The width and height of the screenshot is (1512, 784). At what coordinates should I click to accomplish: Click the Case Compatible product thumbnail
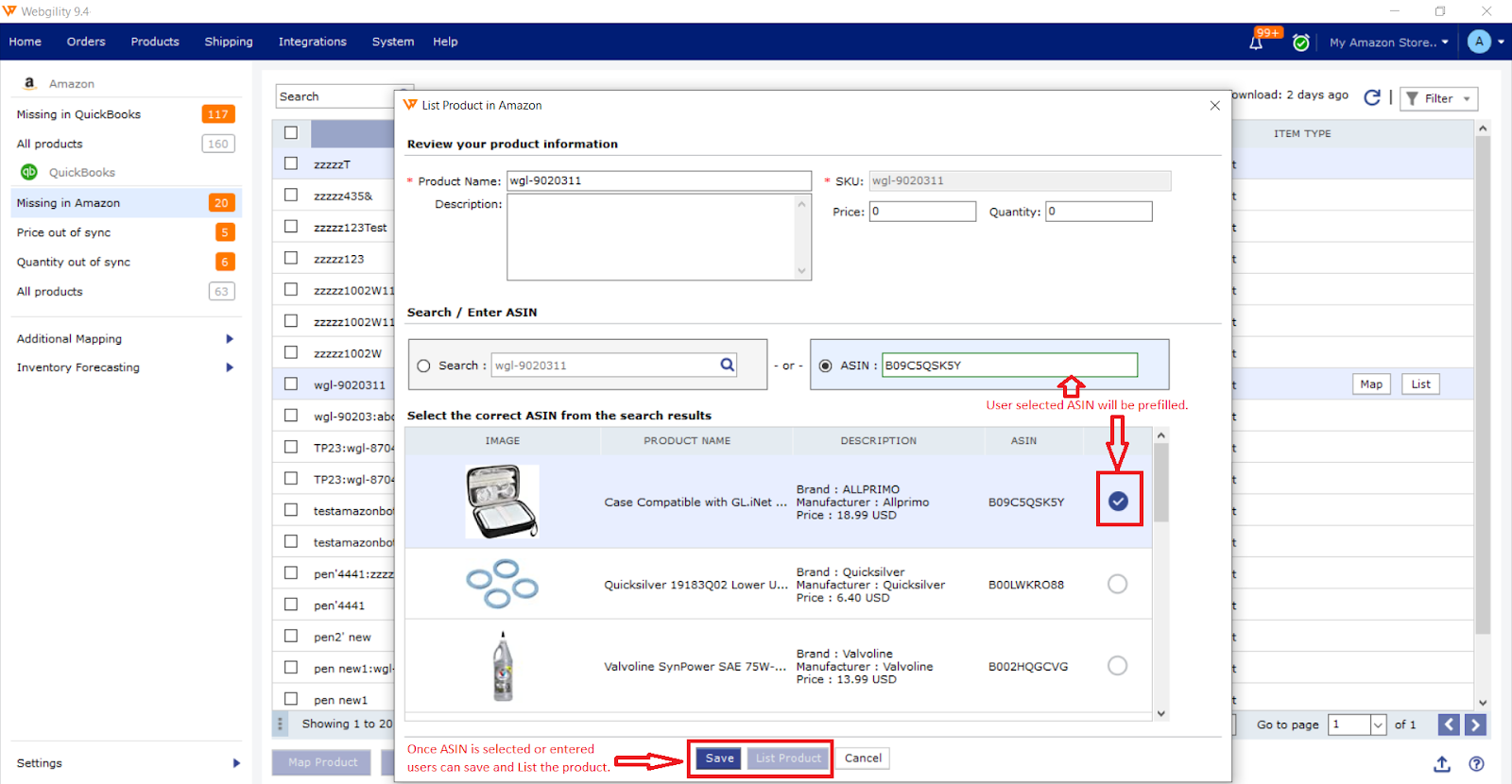(x=502, y=502)
